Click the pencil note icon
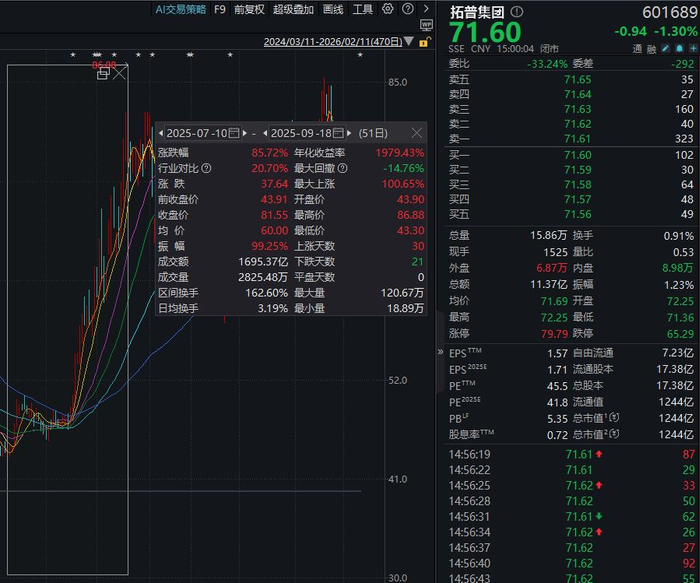The height and width of the screenshot is (583, 700). pos(665,48)
